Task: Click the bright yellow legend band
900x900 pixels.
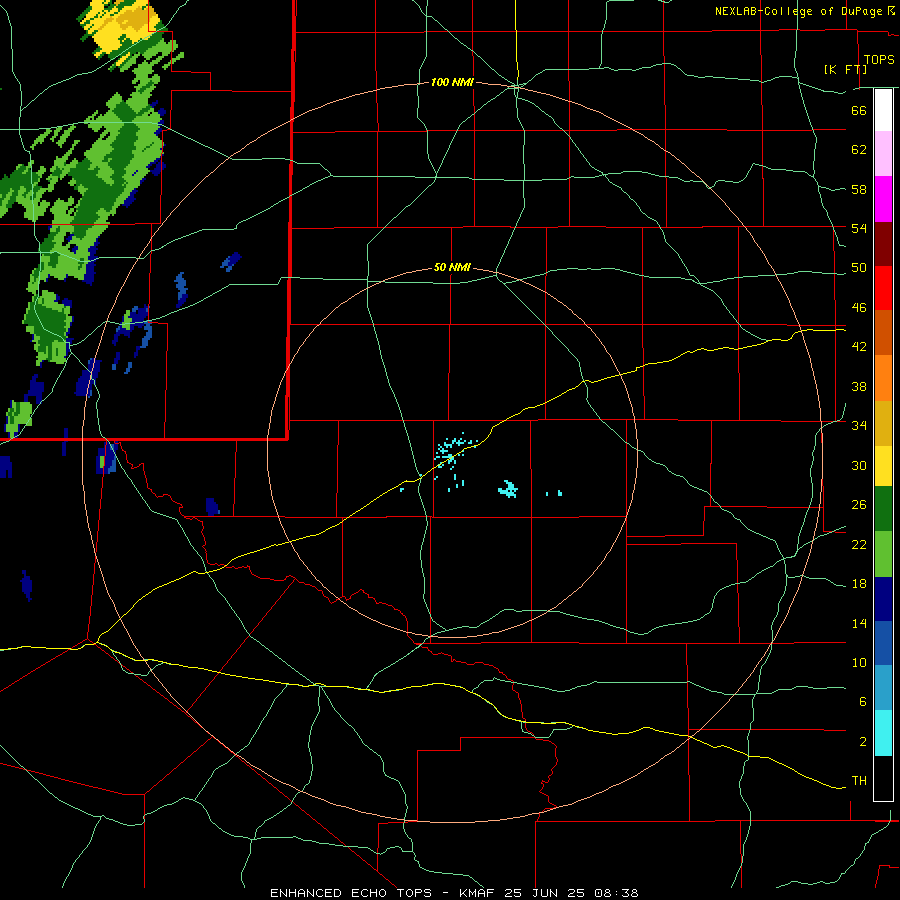Action: [883, 466]
